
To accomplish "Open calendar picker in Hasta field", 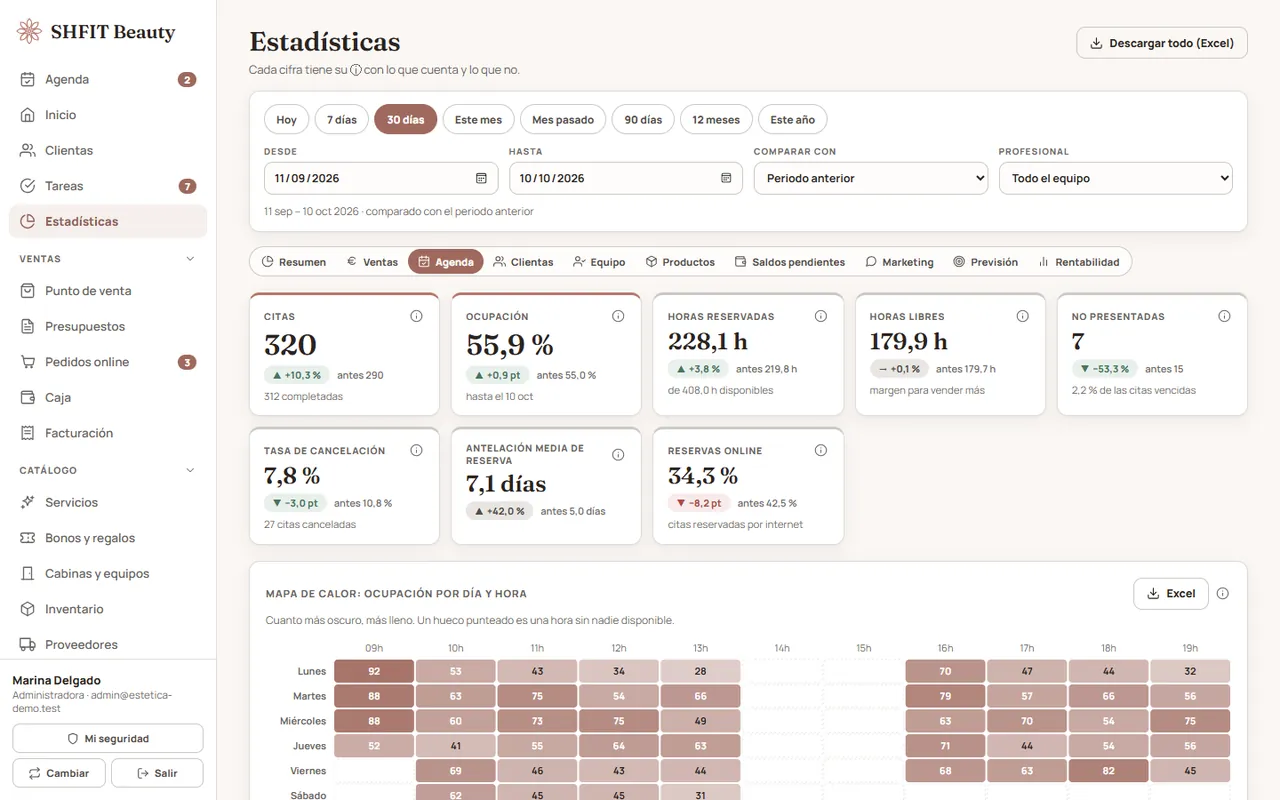I will click(x=726, y=178).
